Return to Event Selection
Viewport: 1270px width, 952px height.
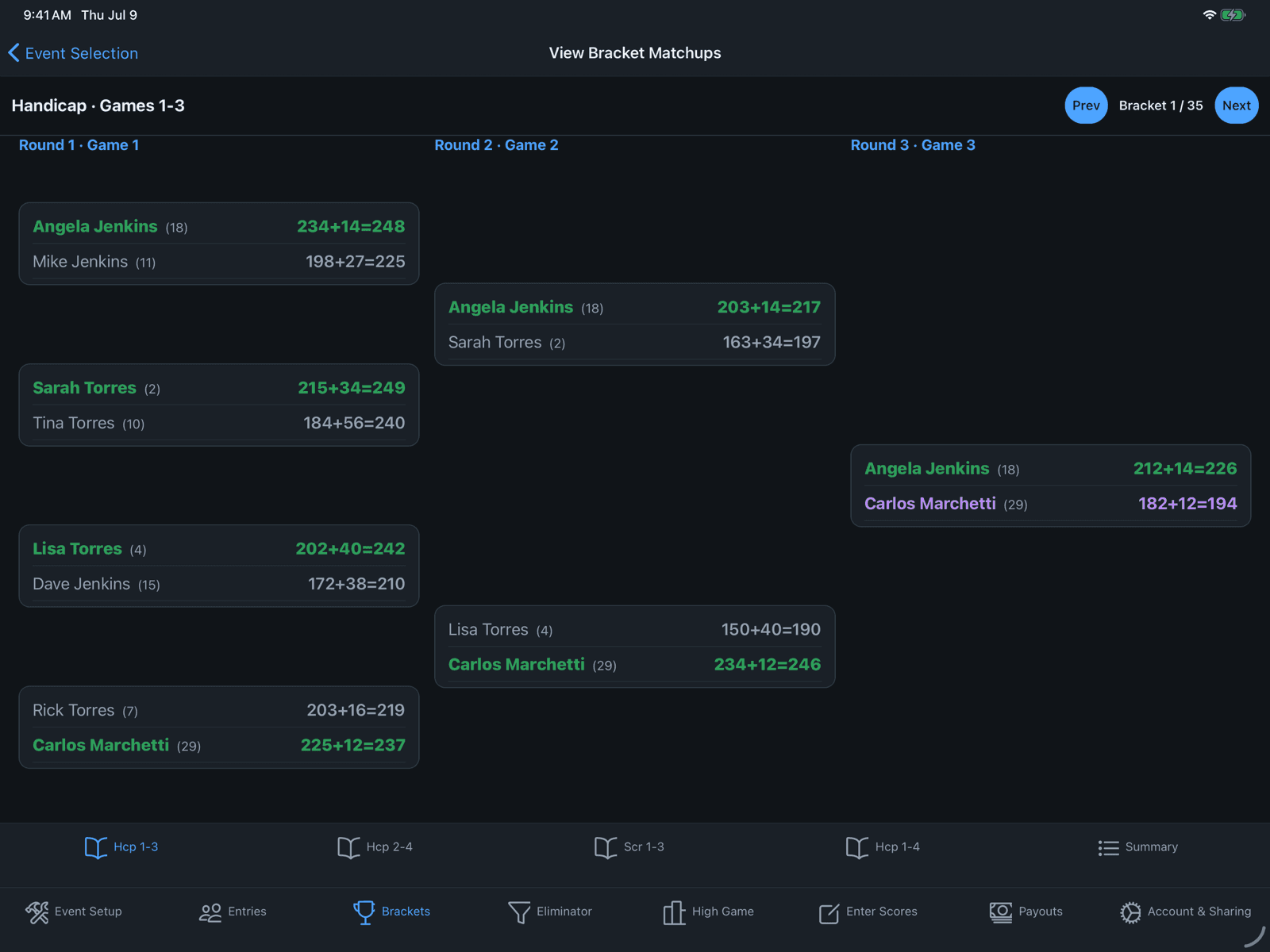click(81, 53)
